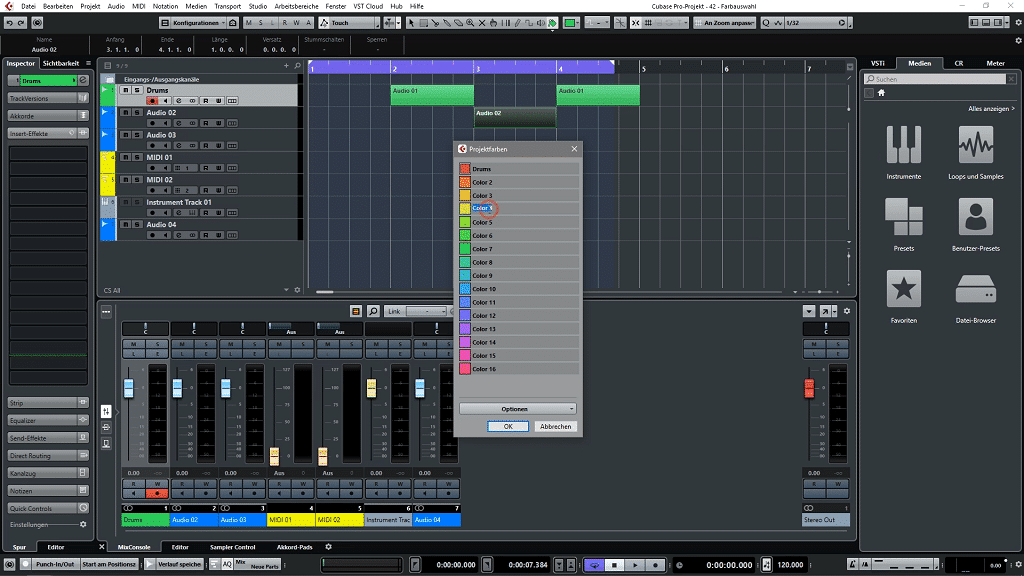This screenshot has width=1024, height=576.
Task: Click the search tracks magnifier icon
Action: pos(298,65)
